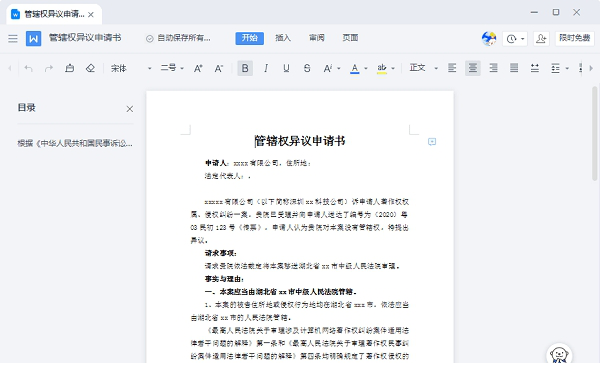
Task: Click the WPS Writer logo icon
Action: tap(33, 38)
